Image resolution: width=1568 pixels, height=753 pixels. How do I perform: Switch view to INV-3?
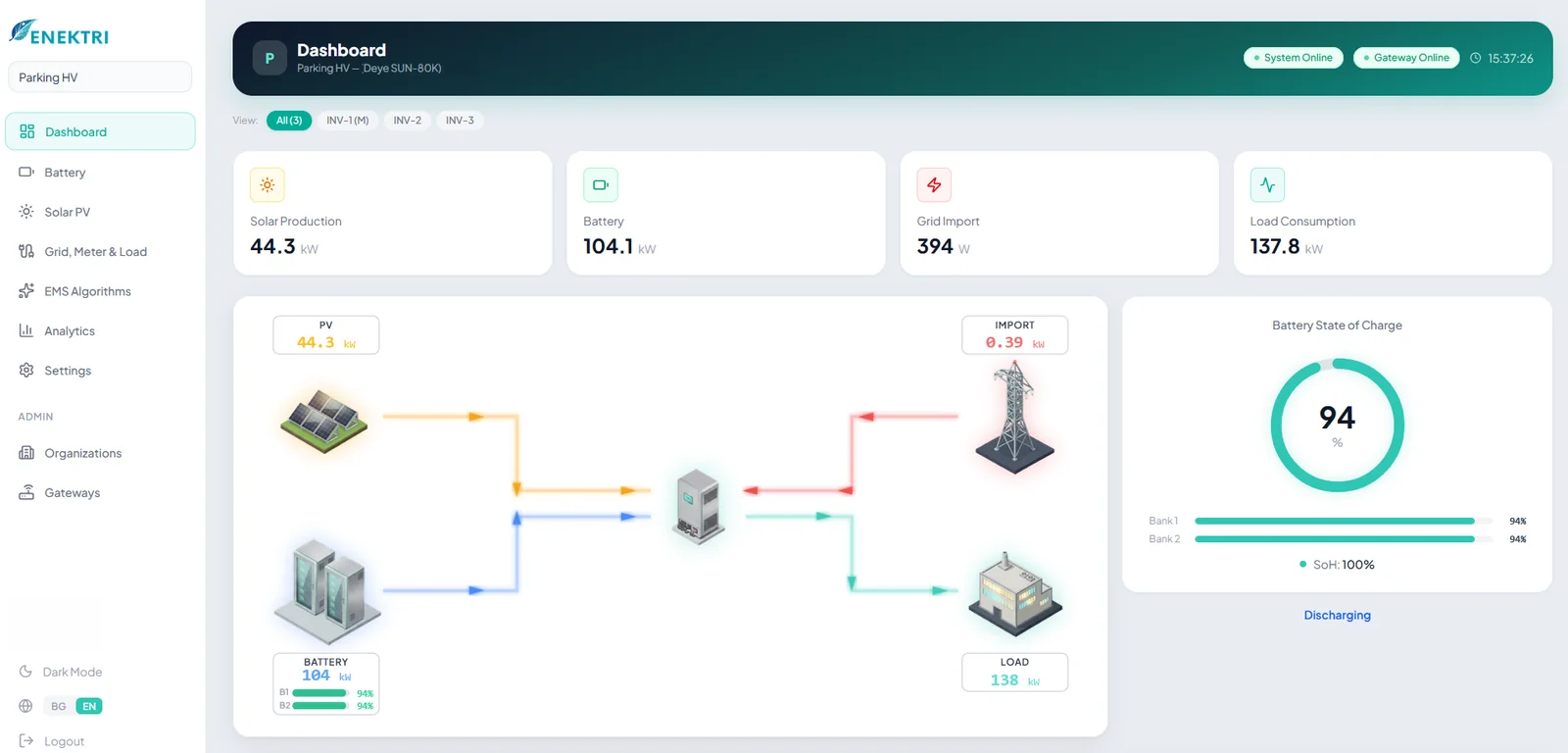(460, 121)
